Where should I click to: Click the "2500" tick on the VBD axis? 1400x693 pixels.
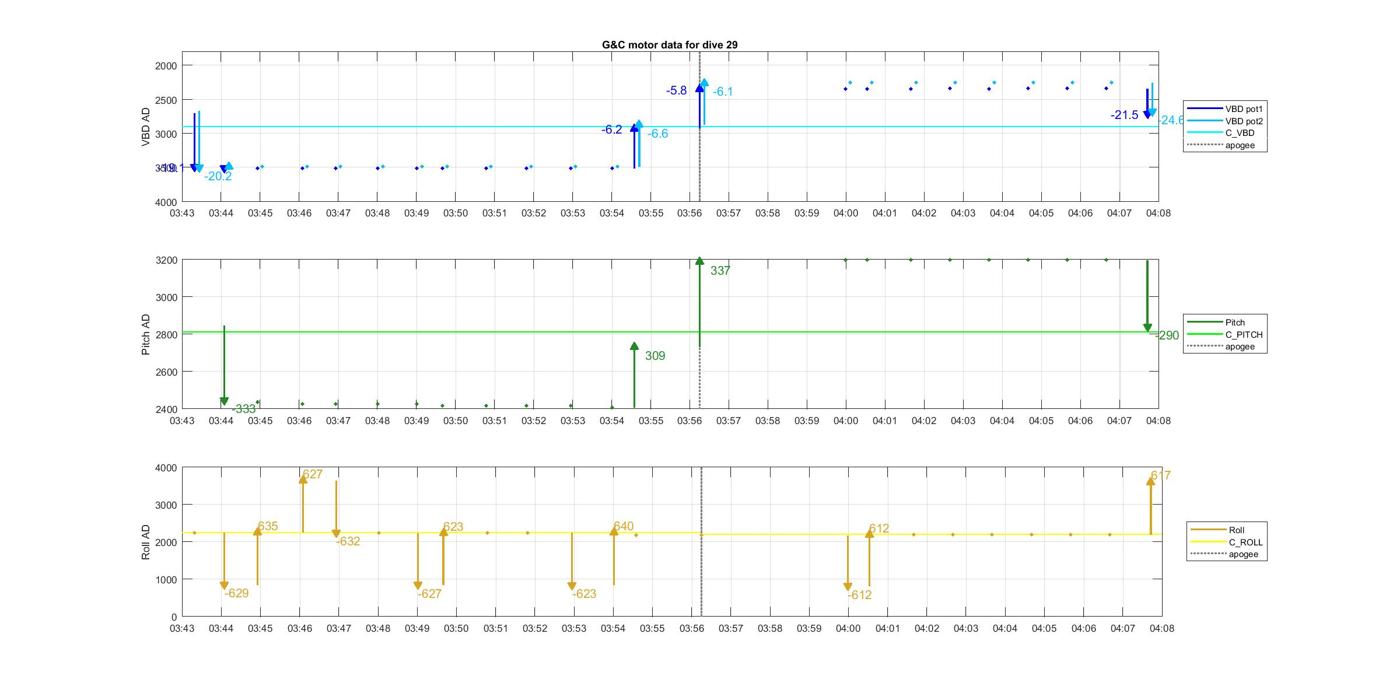click(166, 100)
